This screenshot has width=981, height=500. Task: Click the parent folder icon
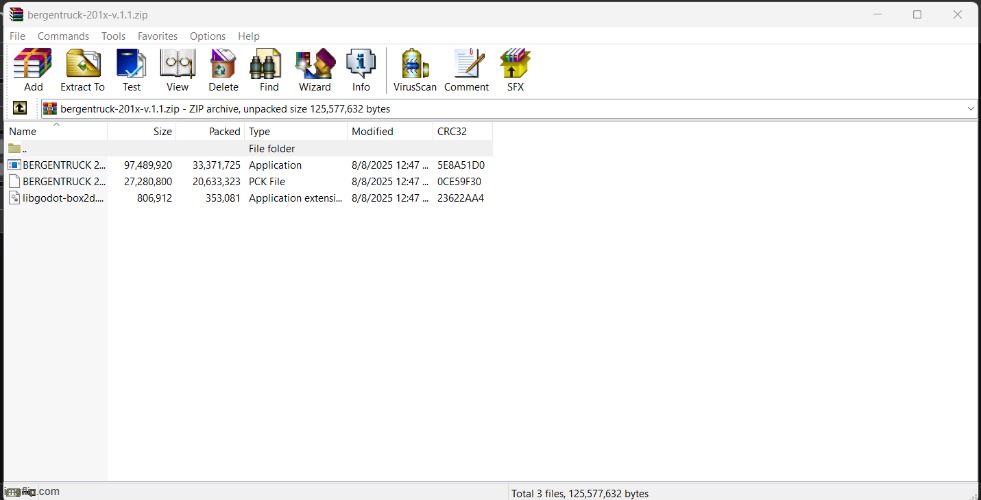point(14,148)
